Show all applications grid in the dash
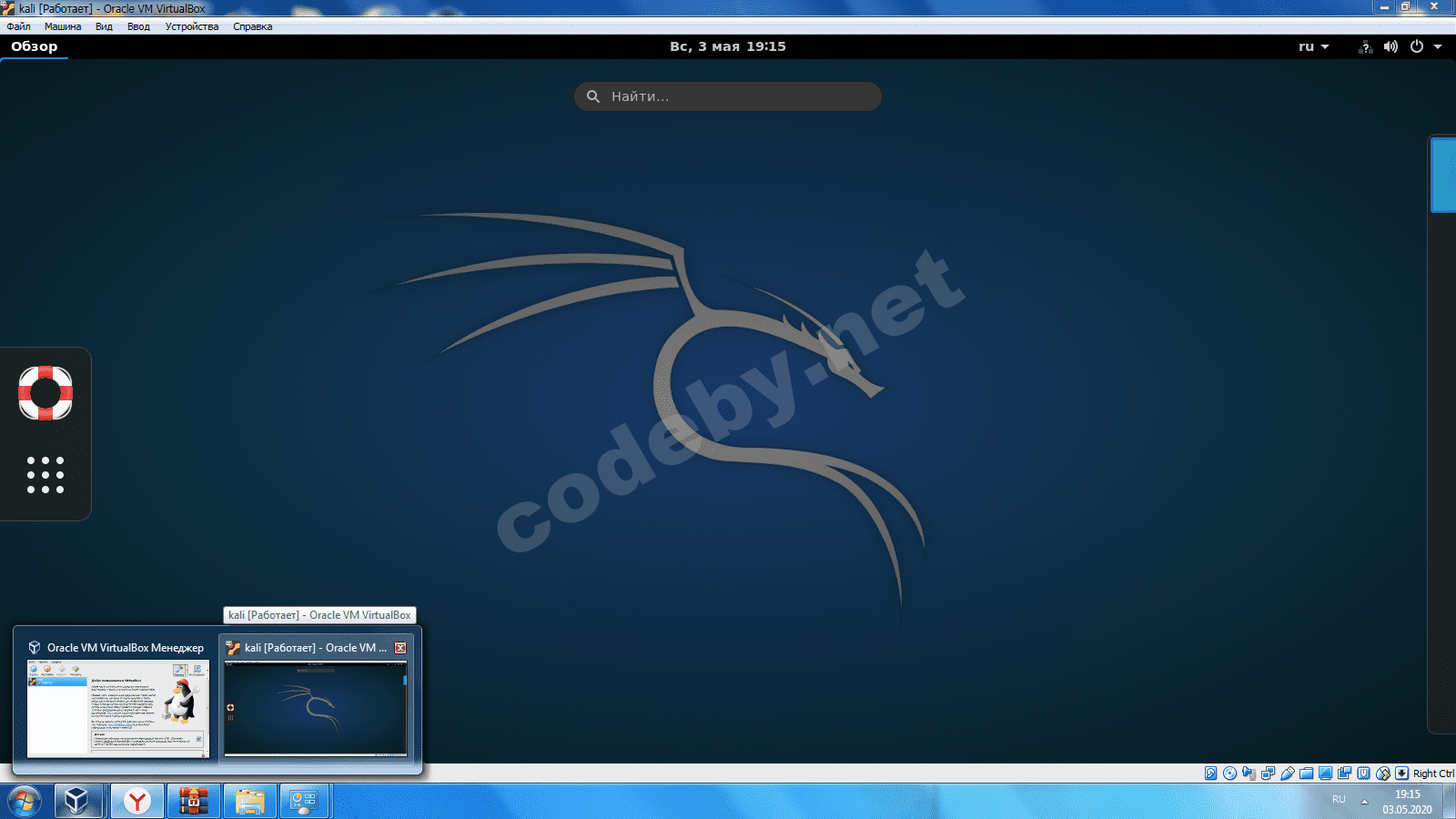 (45, 475)
